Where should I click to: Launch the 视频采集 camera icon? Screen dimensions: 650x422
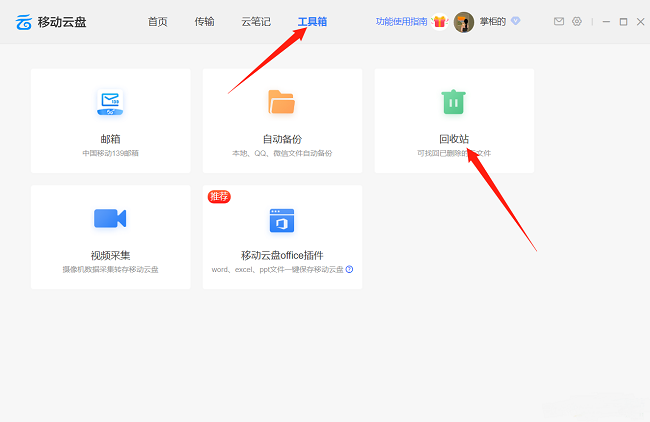pos(110,219)
